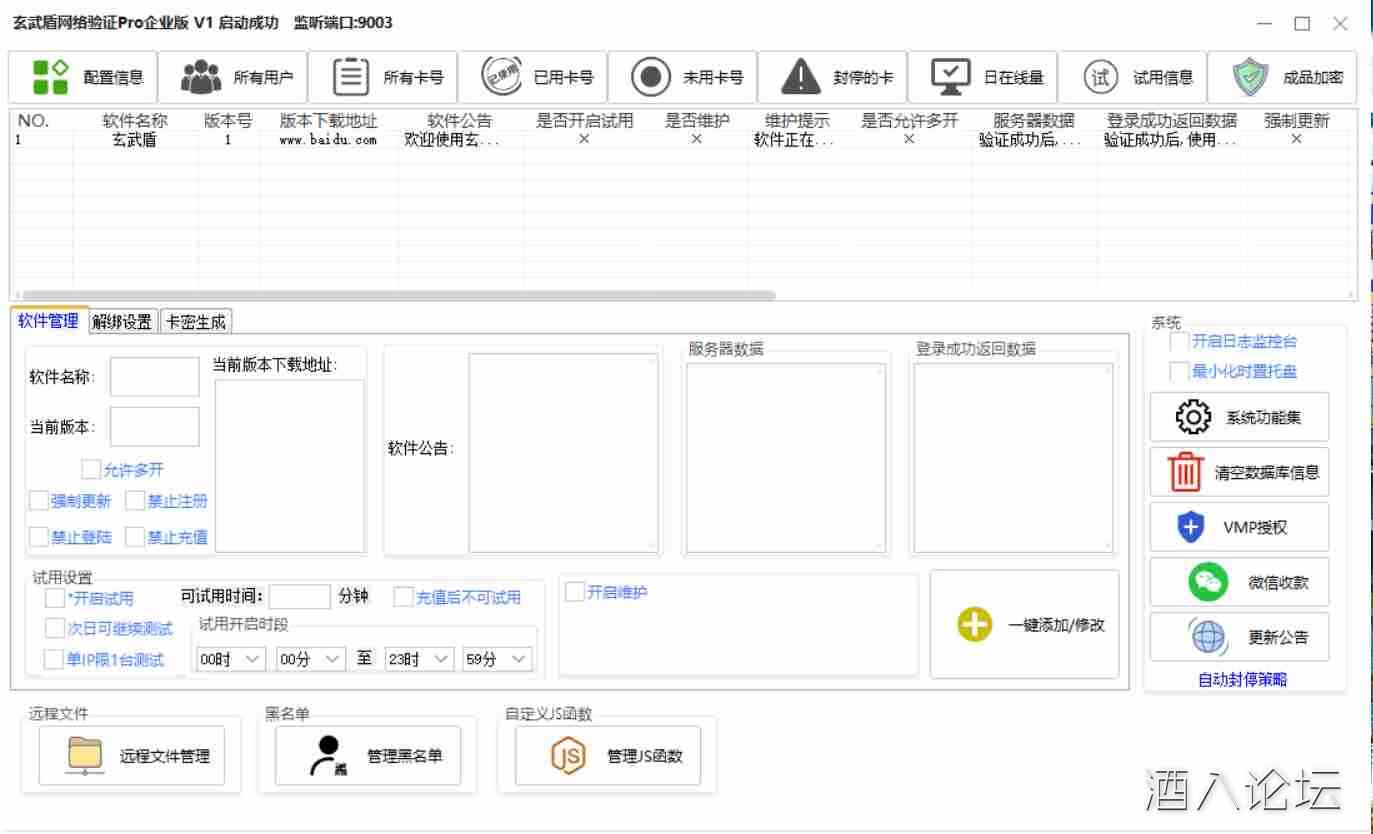This screenshot has width=1373, height=834.
Task: Open the 封停的卡 warning triangle icon
Action: click(800, 77)
